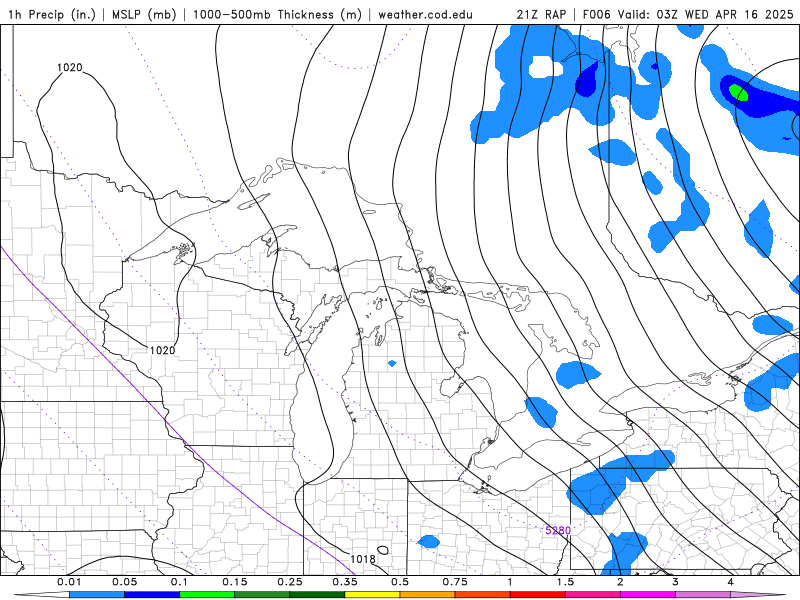Click the 0.25 colorbar tick label
The image size is (800, 600).
pos(290,582)
